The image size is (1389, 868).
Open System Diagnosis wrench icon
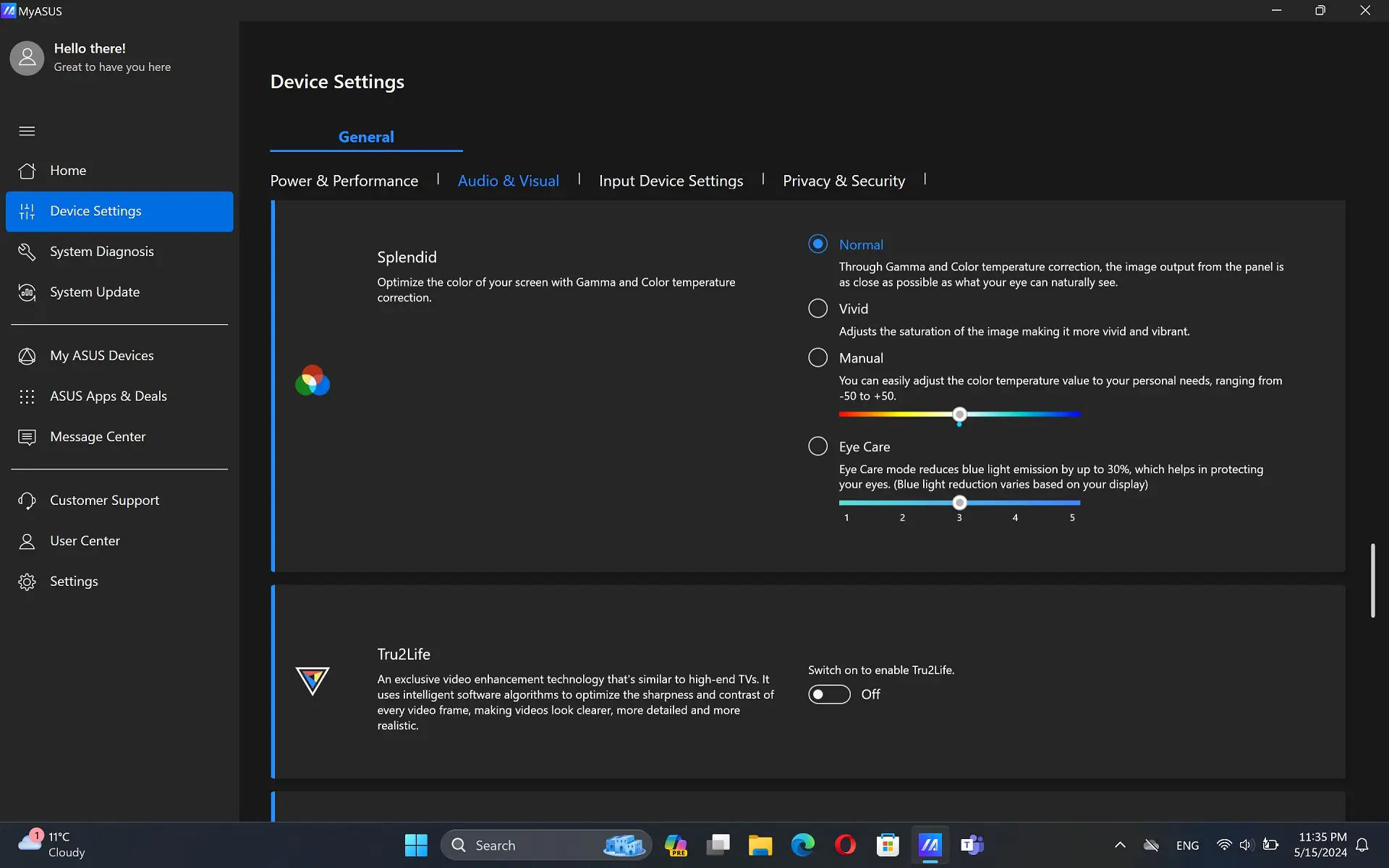tap(27, 252)
